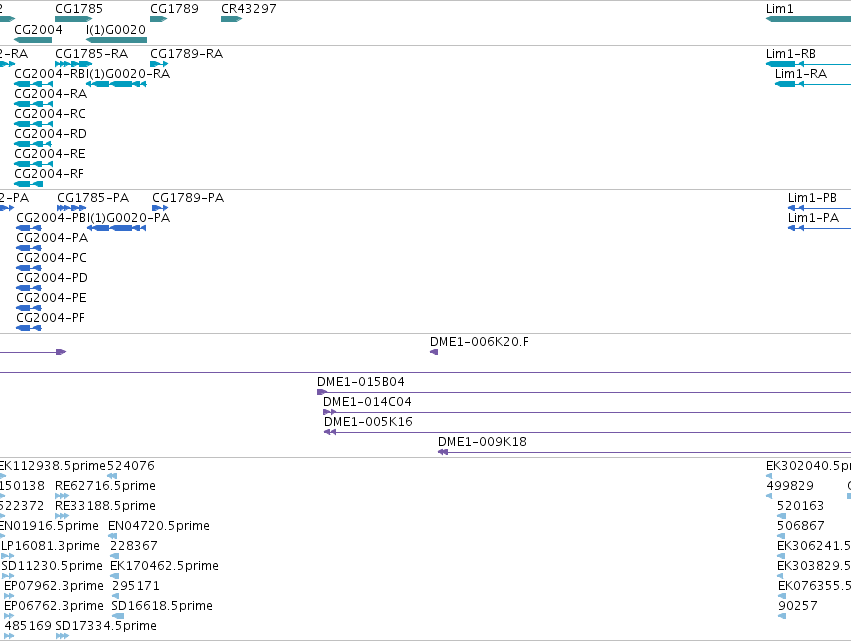Click the SD17334.5prime EST label
851x641 pixels.
tap(106, 626)
